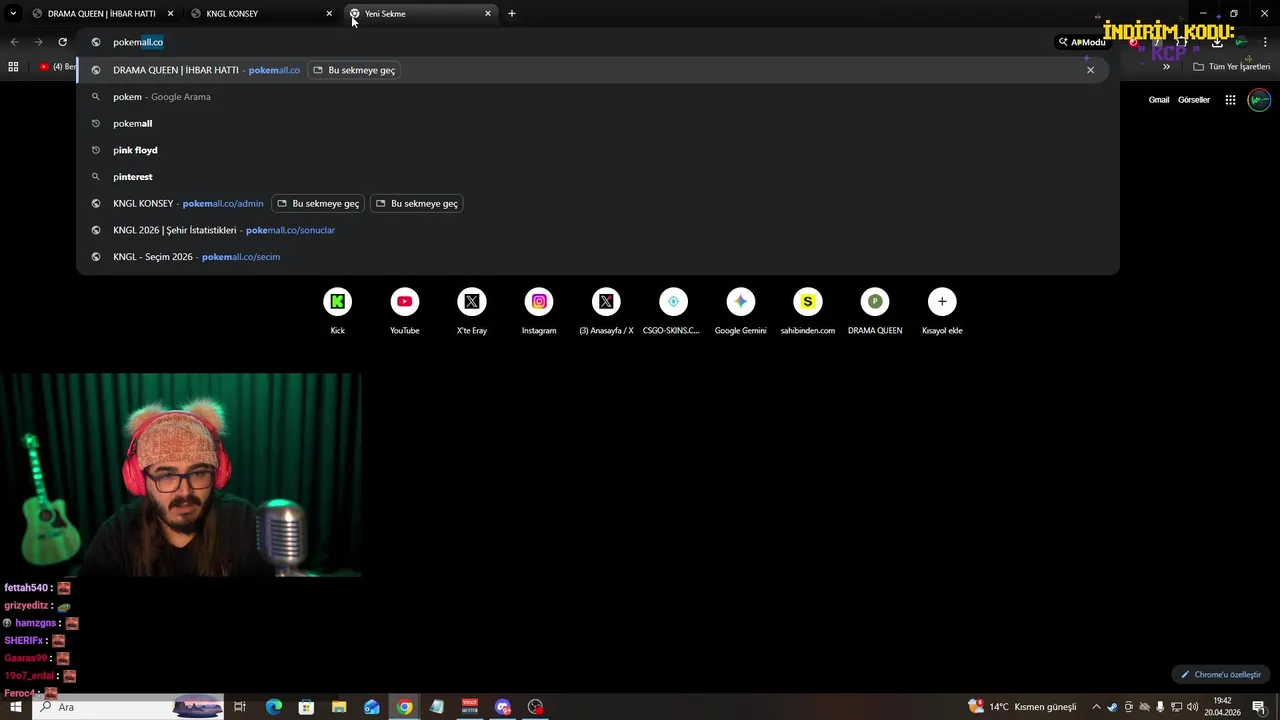Open the Gmail link
Viewport: 1280px width, 720px height.
point(1159,100)
